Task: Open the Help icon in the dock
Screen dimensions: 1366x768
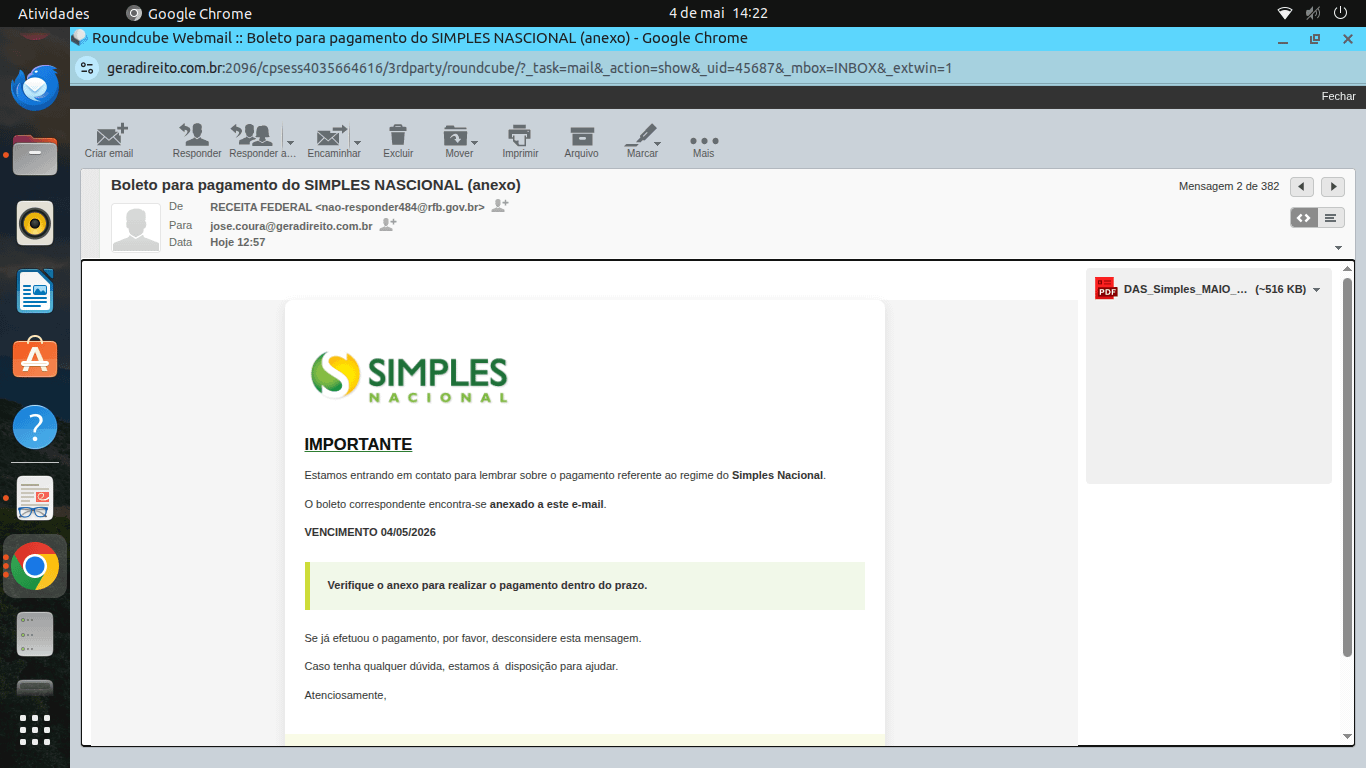Action: 35,426
